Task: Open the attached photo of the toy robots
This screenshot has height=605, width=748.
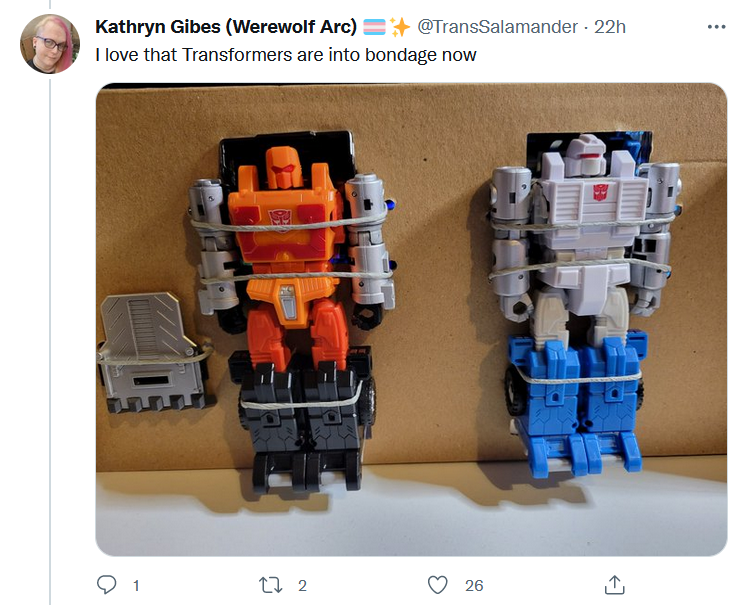Action: pyautogui.click(x=411, y=319)
